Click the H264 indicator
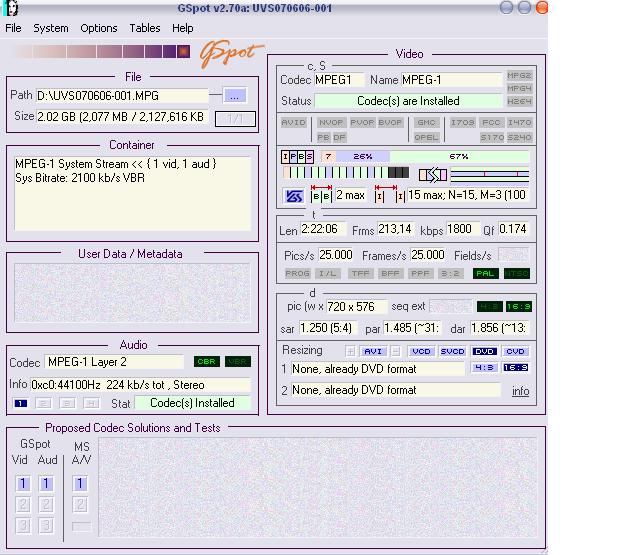640x555 pixels. click(519, 102)
